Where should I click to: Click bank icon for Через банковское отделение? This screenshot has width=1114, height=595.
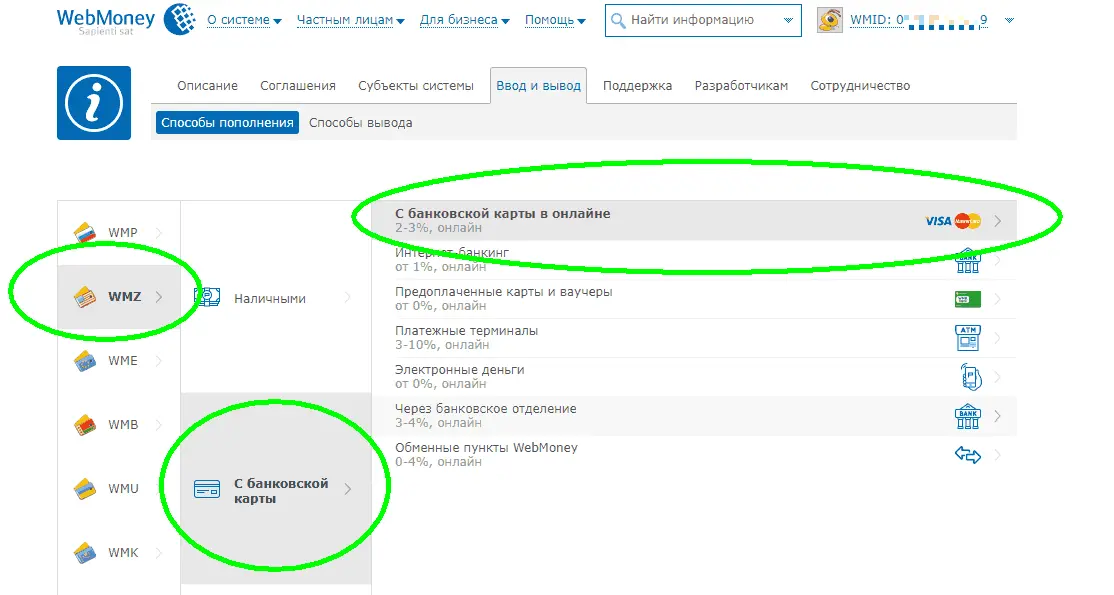[x=968, y=416]
